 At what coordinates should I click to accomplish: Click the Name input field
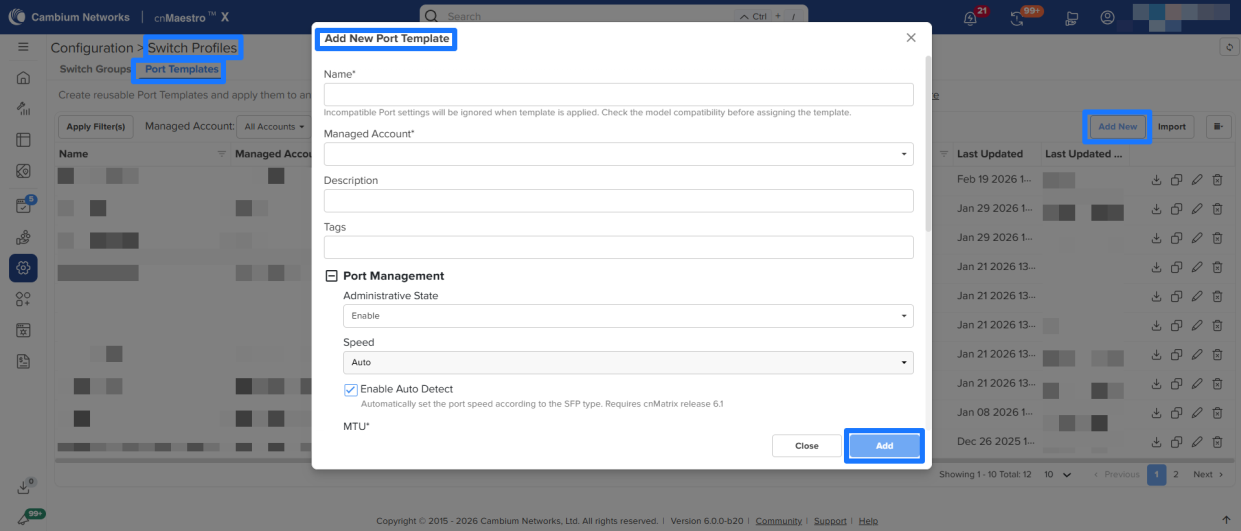pos(618,95)
